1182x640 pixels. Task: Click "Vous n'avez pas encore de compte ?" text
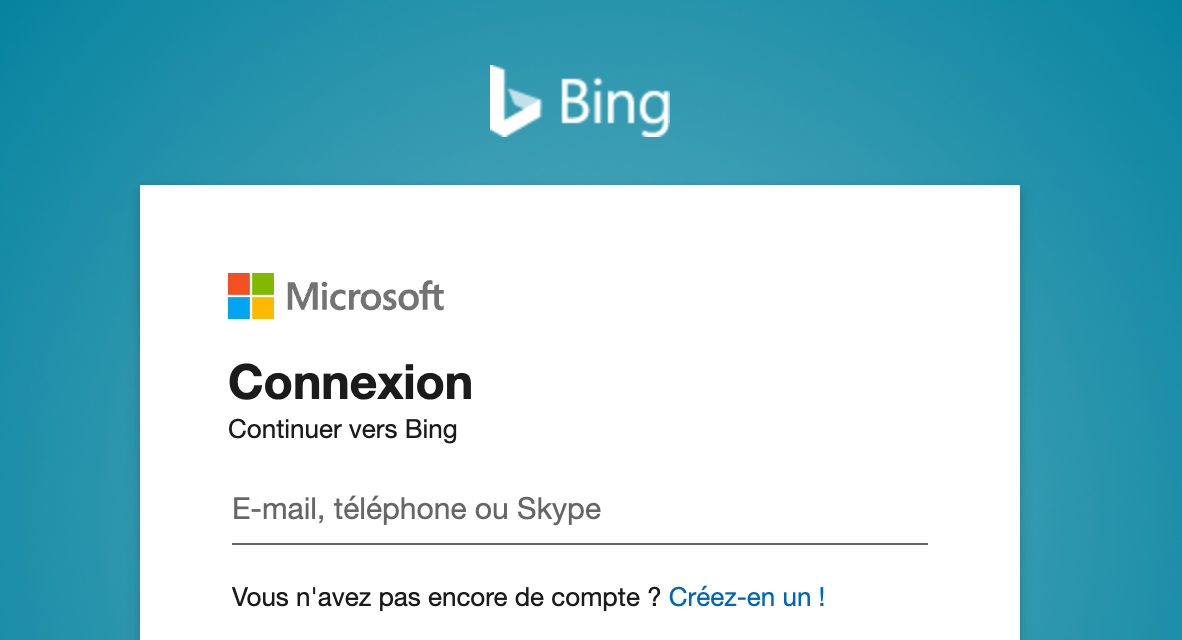point(446,598)
